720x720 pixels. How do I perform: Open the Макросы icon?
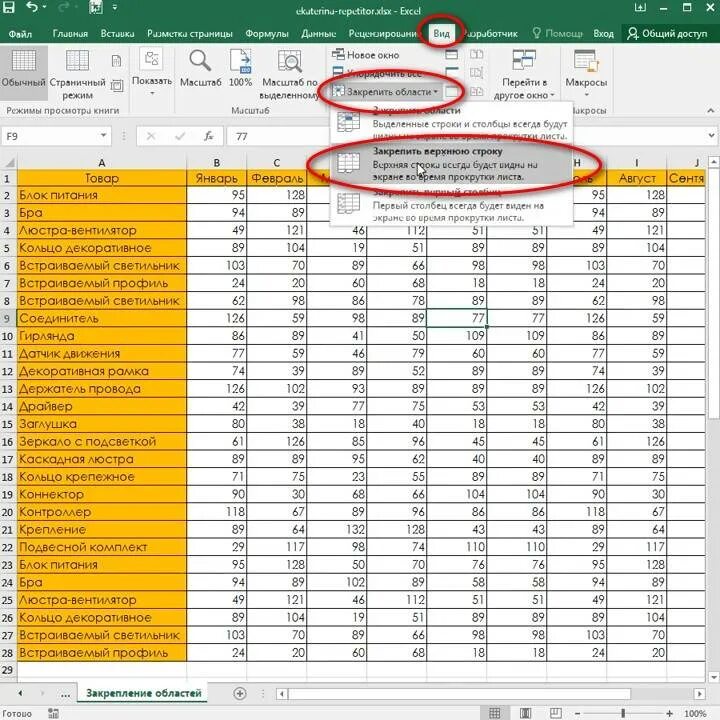(586, 61)
